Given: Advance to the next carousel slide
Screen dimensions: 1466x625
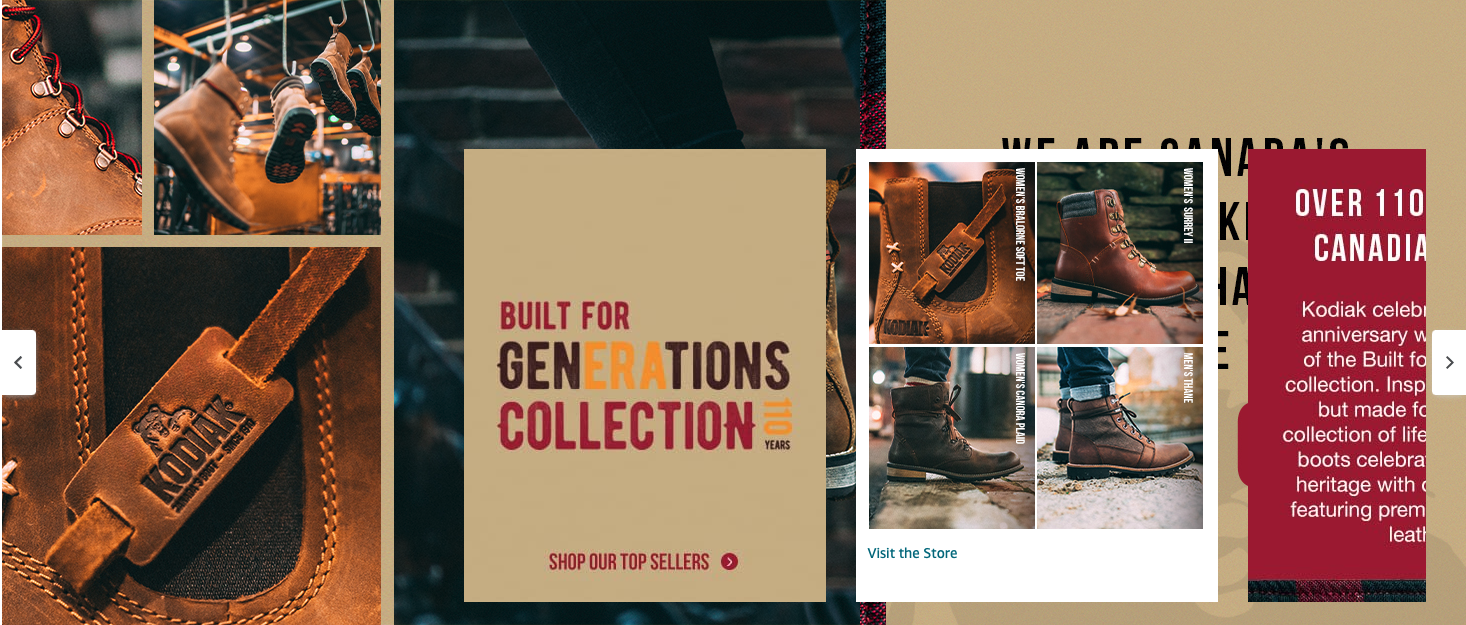Looking at the screenshot, I should [1449, 362].
